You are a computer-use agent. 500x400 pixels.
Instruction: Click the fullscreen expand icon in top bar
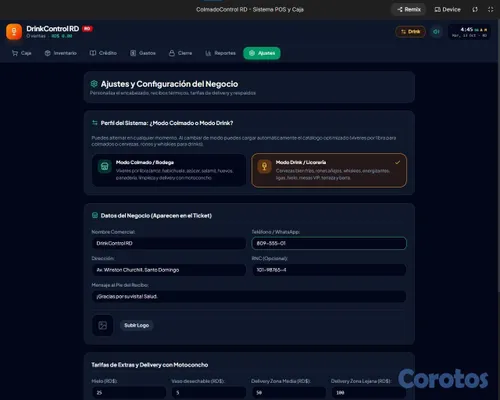[490, 9]
